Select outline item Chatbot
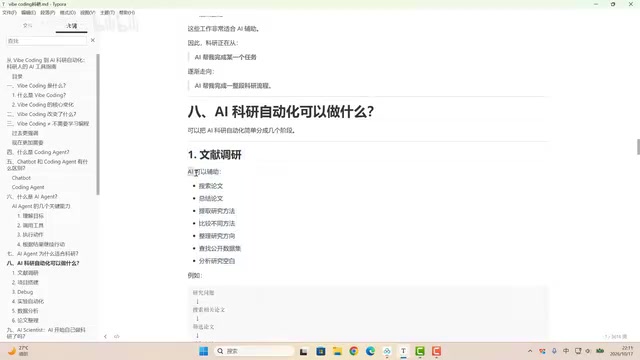 tap(21, 178)
